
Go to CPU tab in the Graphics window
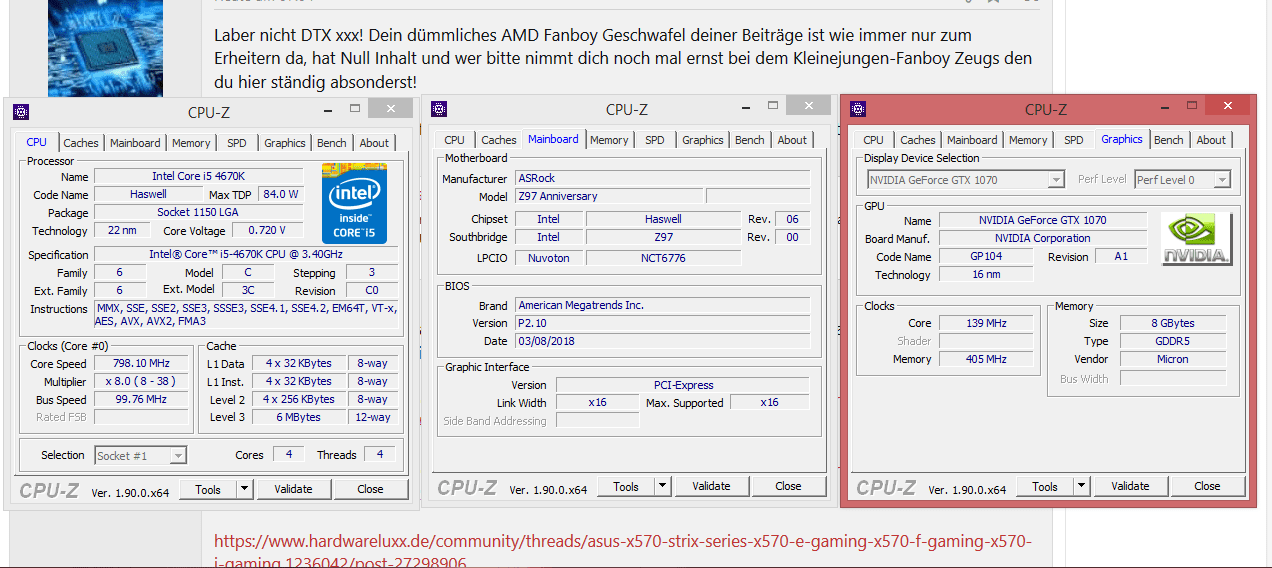[x=873, y=140]
